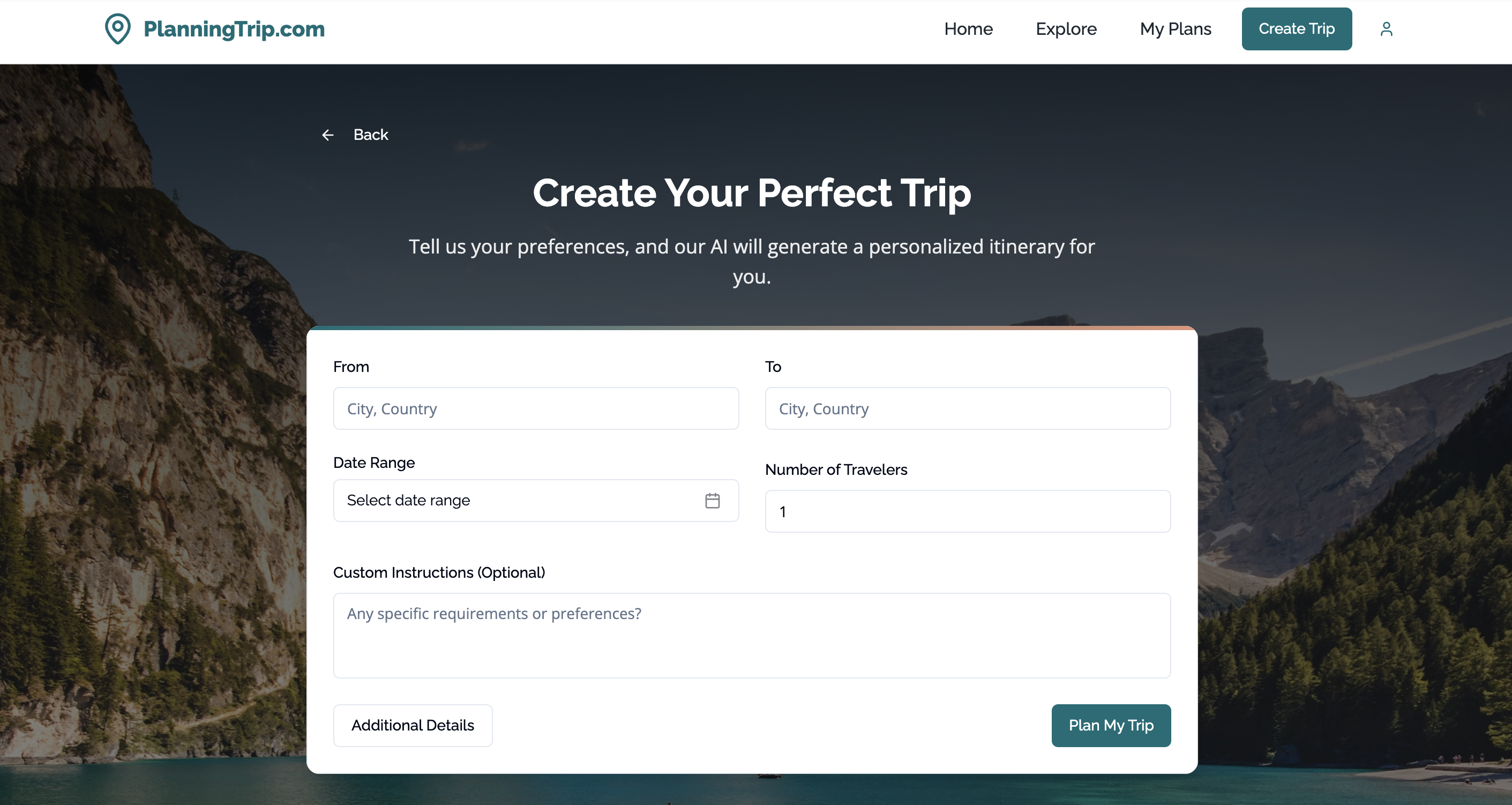Screen dimensions: 1512x805
Task: Click the PlanningTrip.com brand name
Action: point(234,29)
